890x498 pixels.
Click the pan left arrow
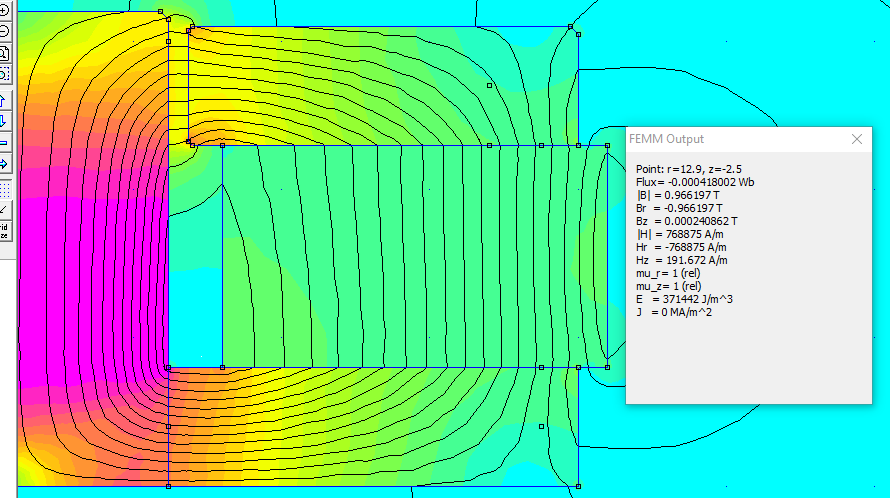pyautogui.click(x=4, y=143)
